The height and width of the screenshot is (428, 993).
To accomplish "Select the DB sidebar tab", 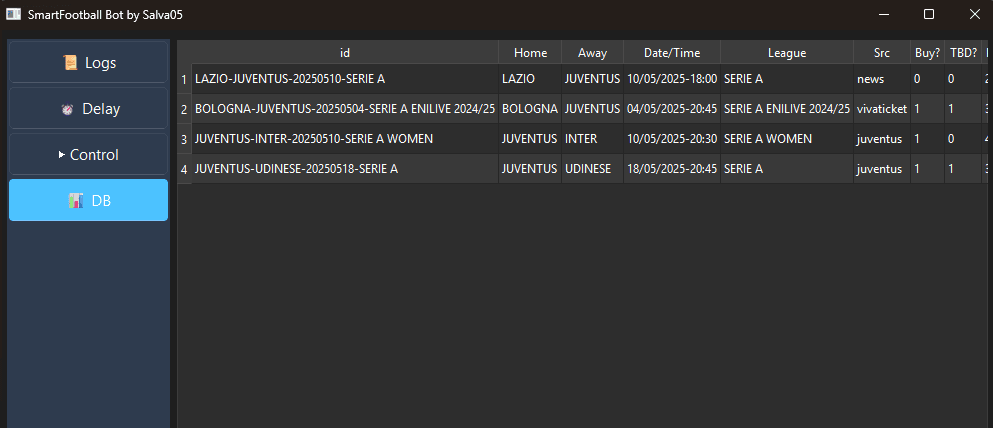I will (x=89, y=201).
